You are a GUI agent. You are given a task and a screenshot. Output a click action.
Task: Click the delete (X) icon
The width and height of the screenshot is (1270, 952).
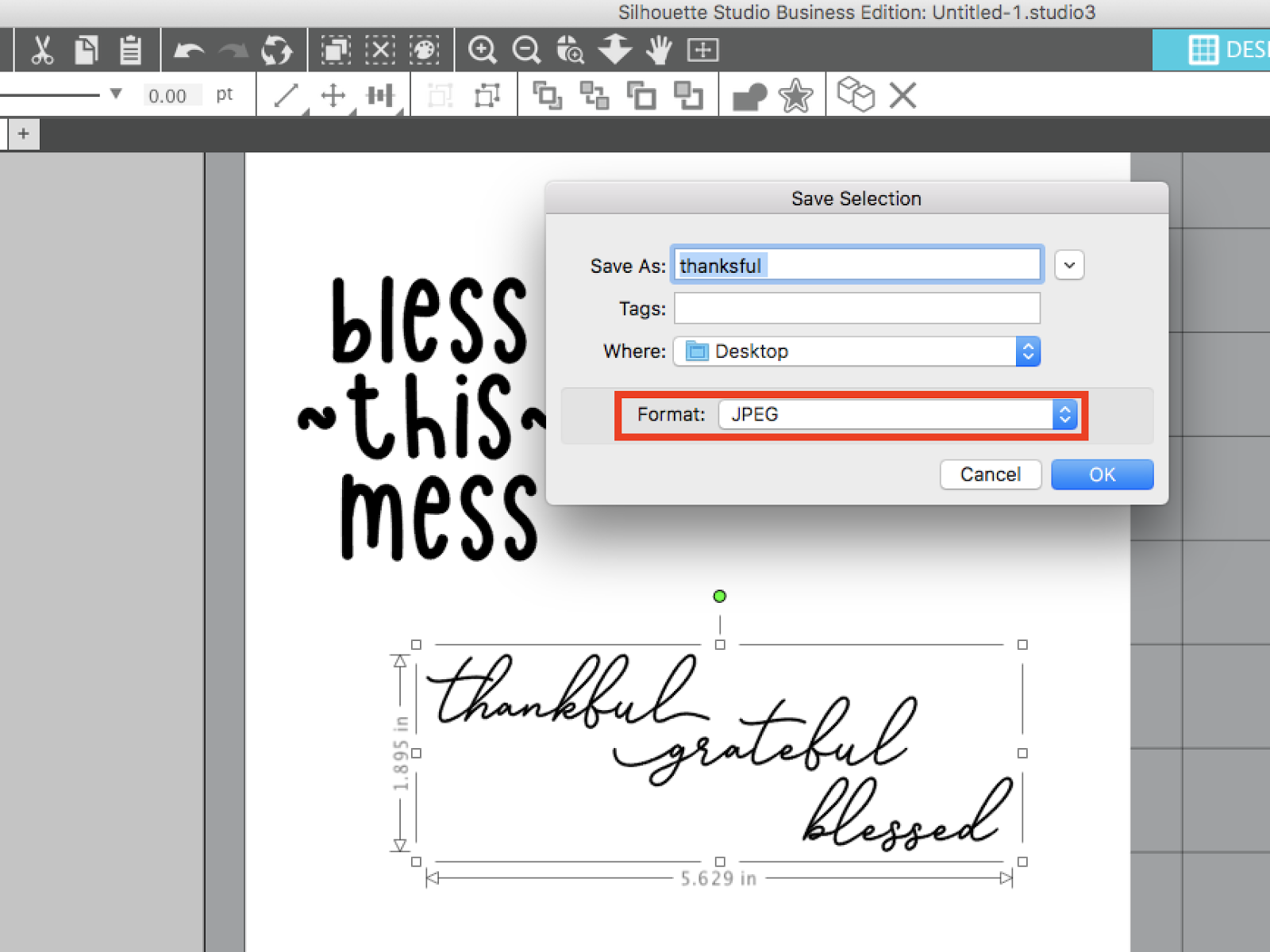coord(902,94)
